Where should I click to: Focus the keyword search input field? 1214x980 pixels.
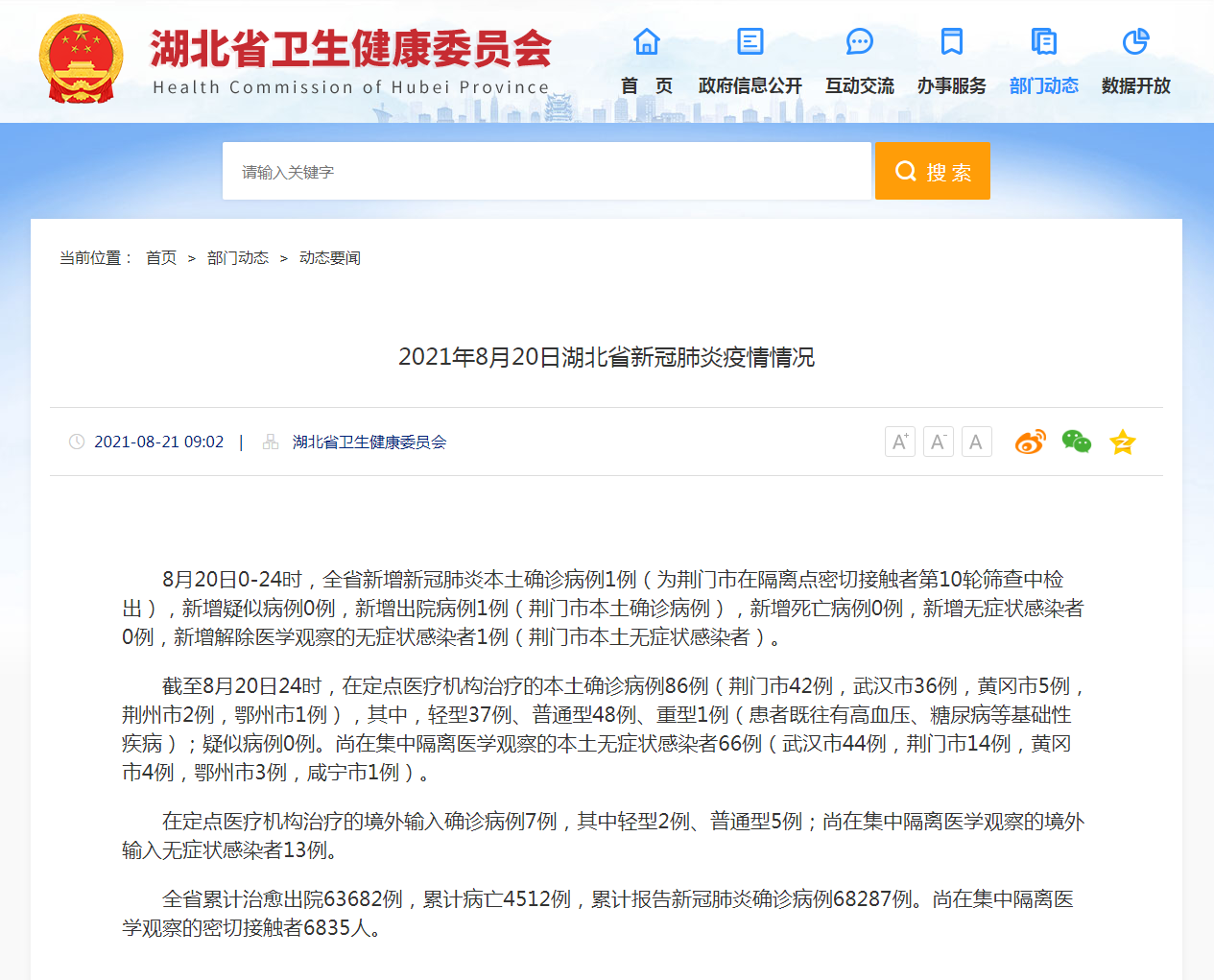547,171
